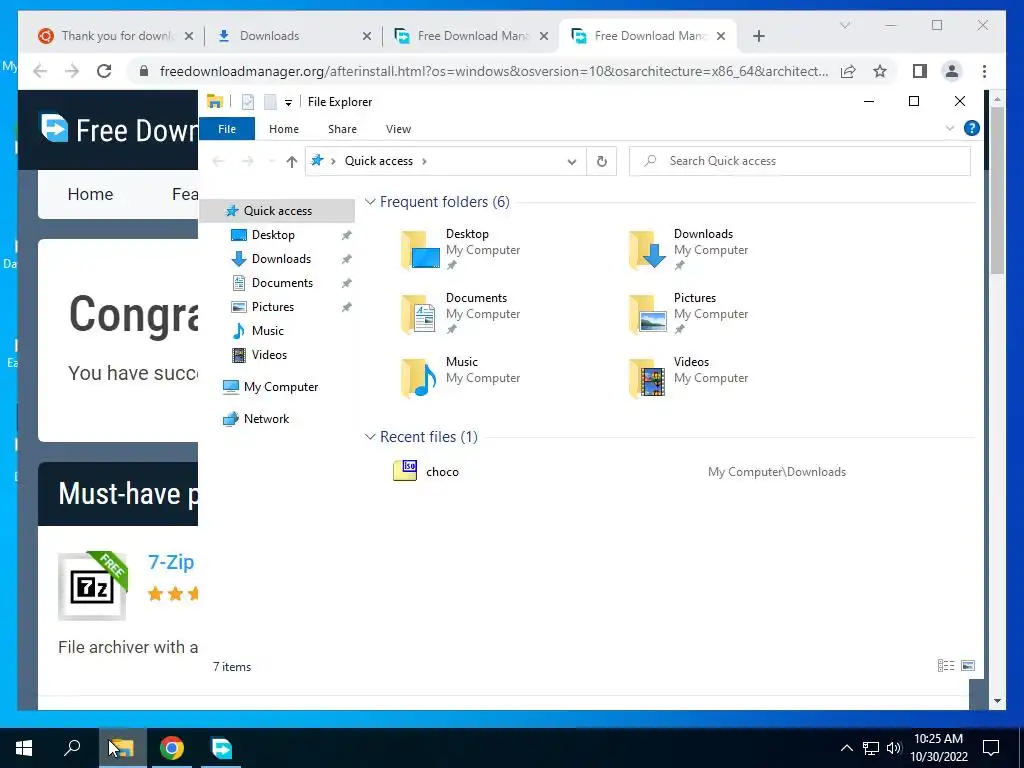Click Home link on Free Download Manager page

coord(90,194)
